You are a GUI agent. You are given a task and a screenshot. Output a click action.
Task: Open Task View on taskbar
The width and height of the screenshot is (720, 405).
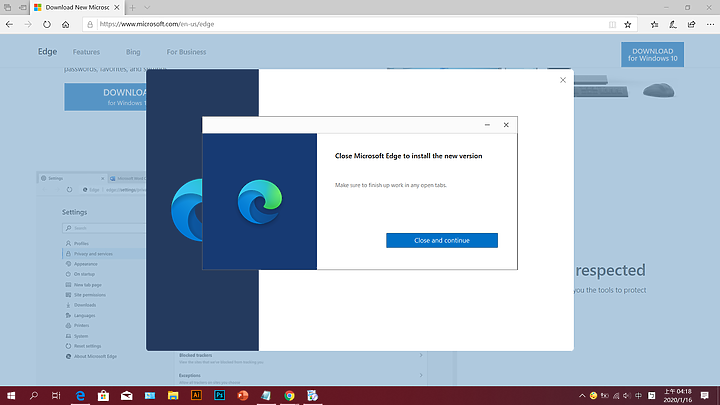(x=56, y=395)
